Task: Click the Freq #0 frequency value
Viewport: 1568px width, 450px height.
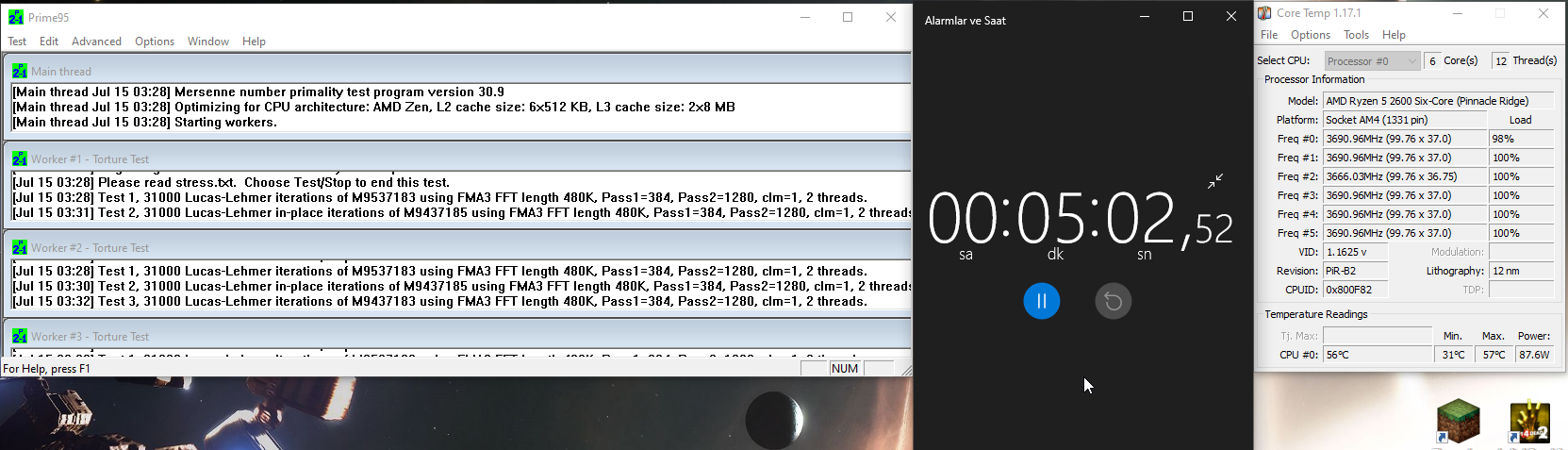Action: (1405, 139)
